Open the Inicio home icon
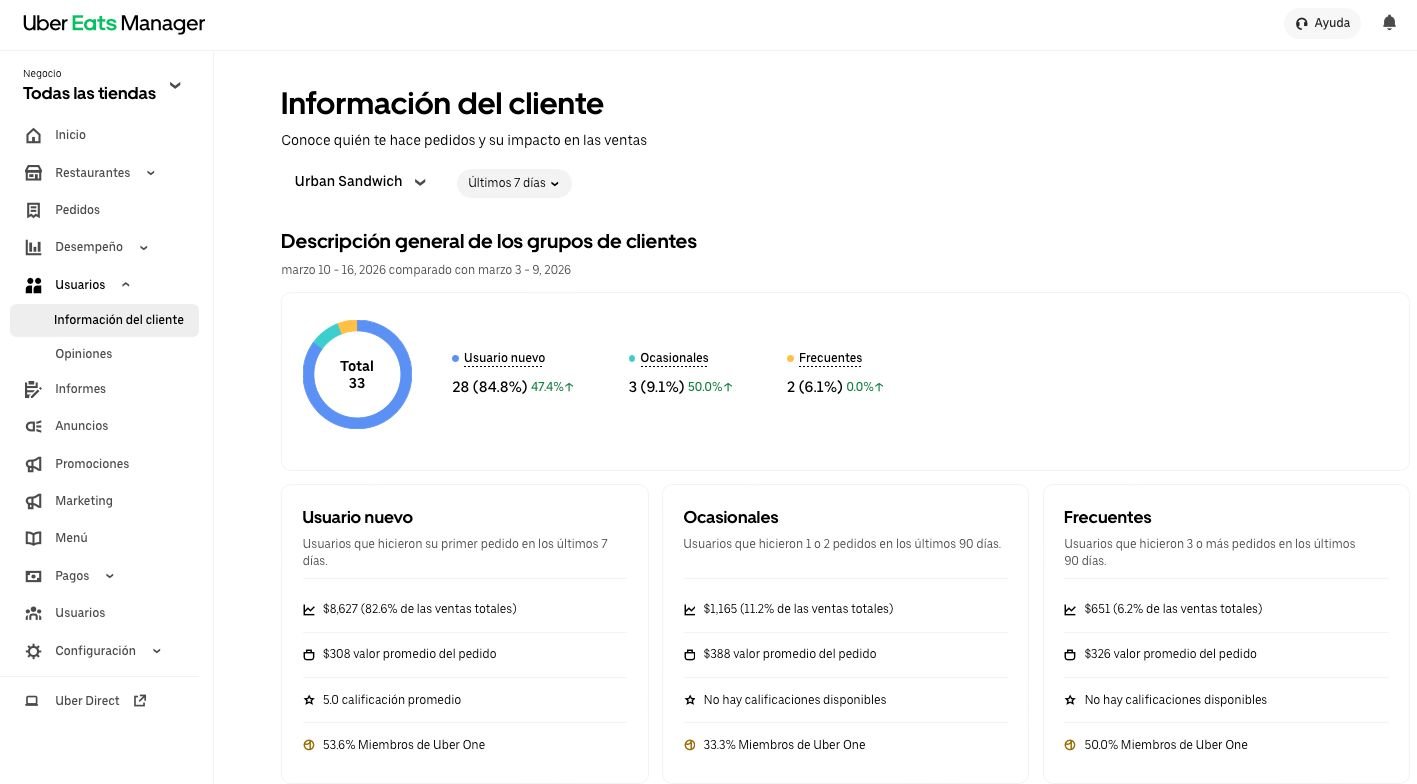The width and height of the screenshot is (1417, 784). click(34, 136)
